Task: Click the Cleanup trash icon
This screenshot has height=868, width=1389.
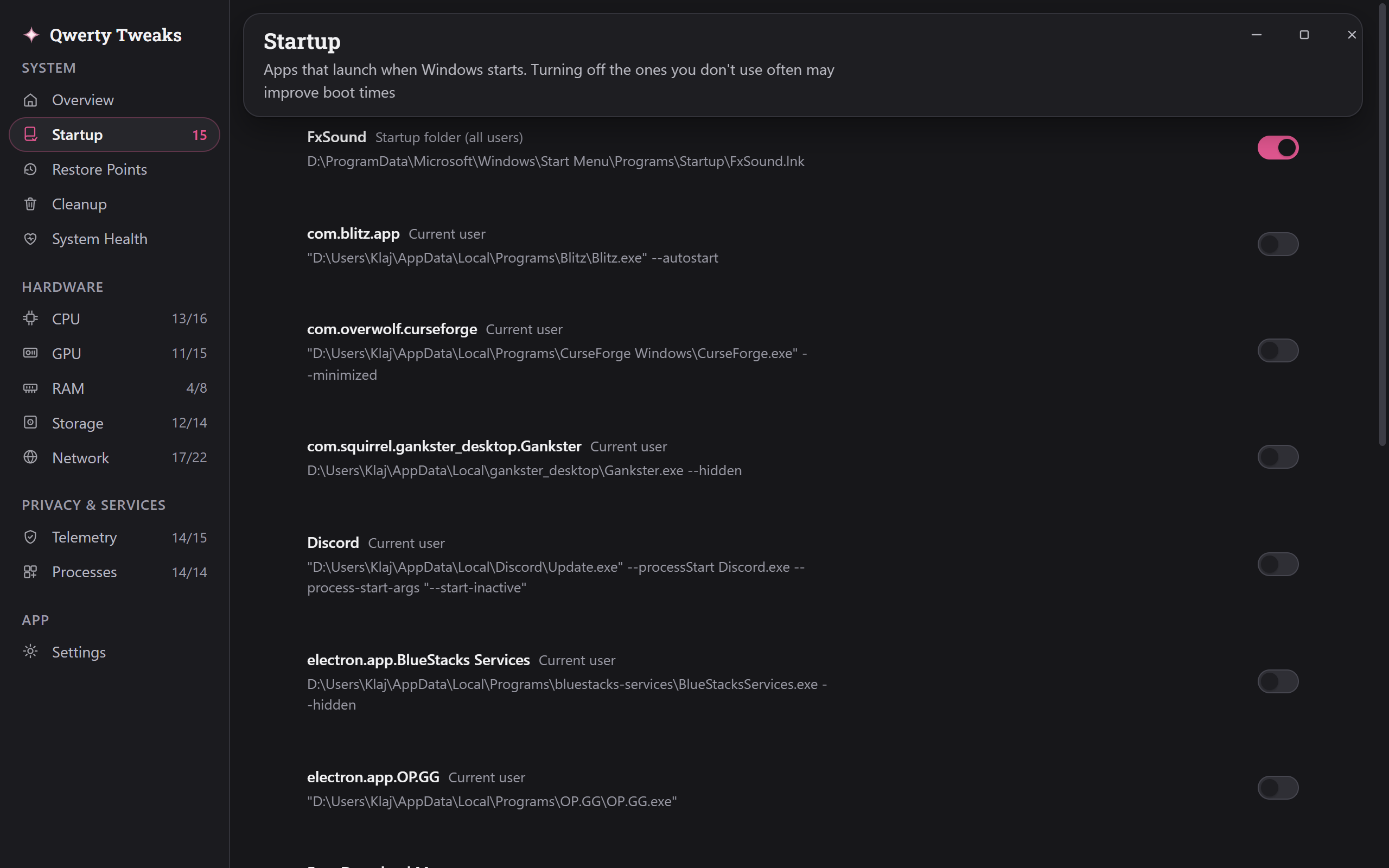Action: (30, 204)
